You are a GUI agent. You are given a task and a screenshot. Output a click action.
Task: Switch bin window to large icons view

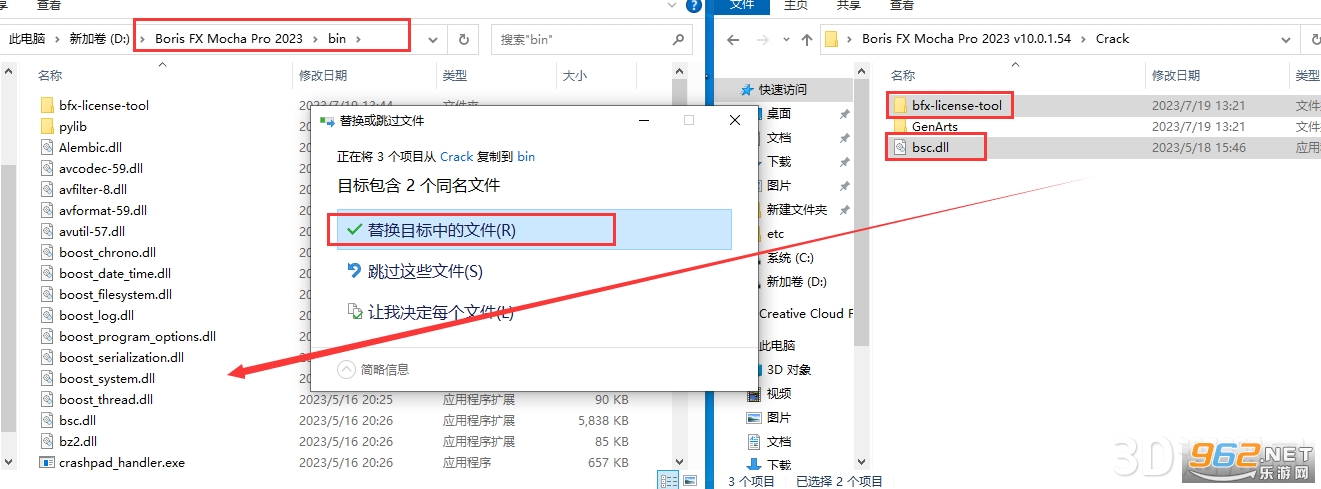point(689,481)
